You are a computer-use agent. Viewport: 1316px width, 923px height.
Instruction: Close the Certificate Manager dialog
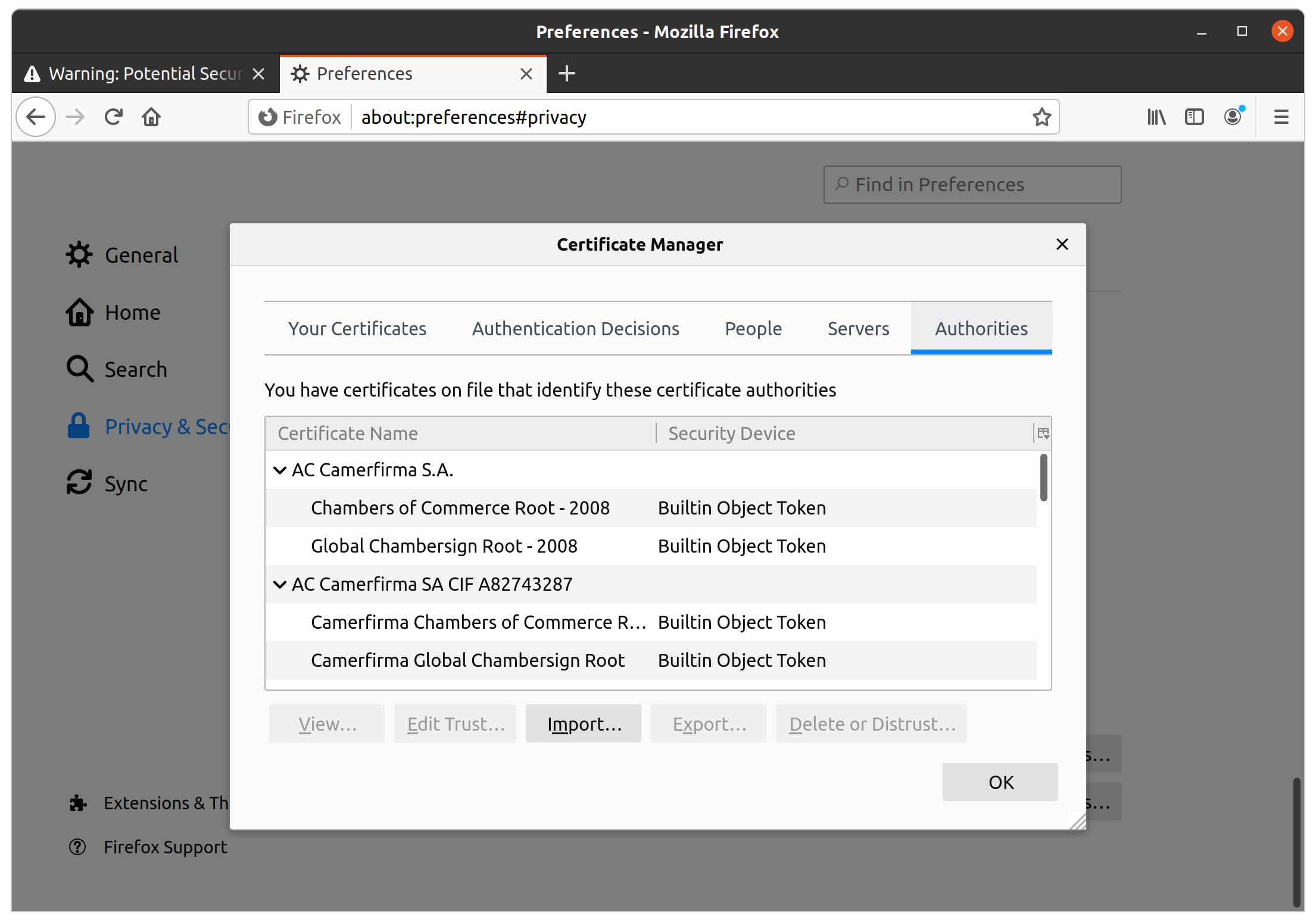(x=1062, y=244)
